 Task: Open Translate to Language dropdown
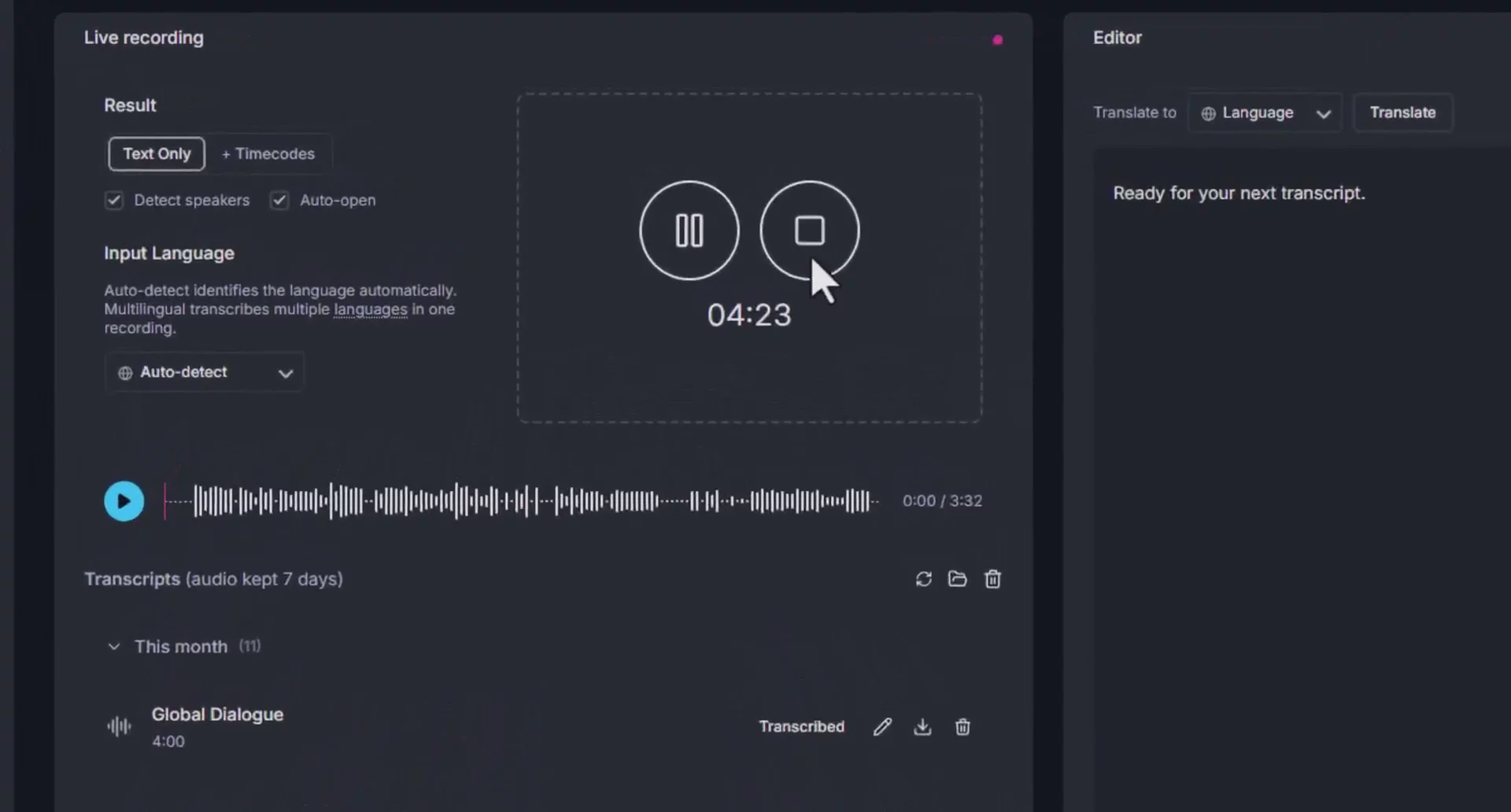point(1265,113)
